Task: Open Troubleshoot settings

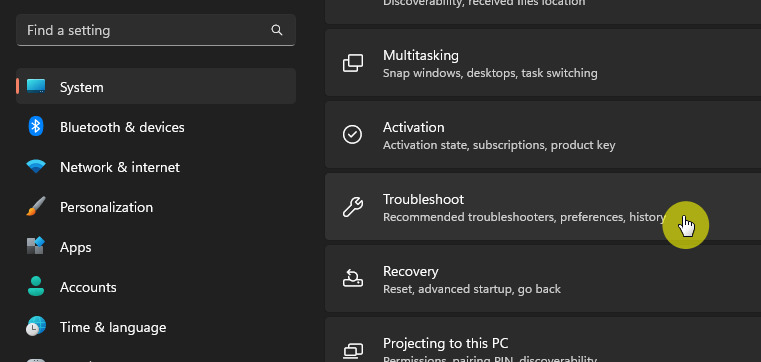Action: (543, 206)
